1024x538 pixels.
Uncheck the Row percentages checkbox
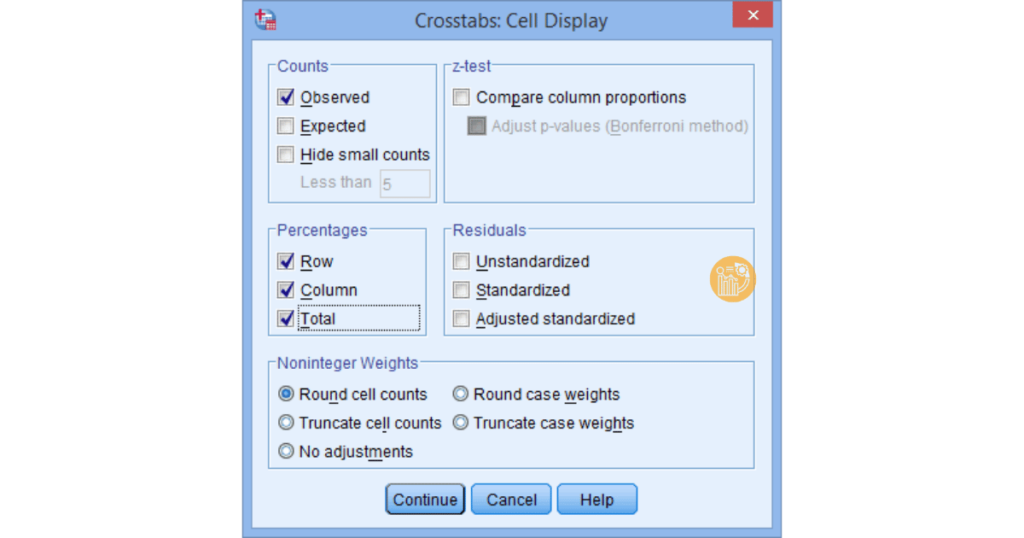point(286,261)
